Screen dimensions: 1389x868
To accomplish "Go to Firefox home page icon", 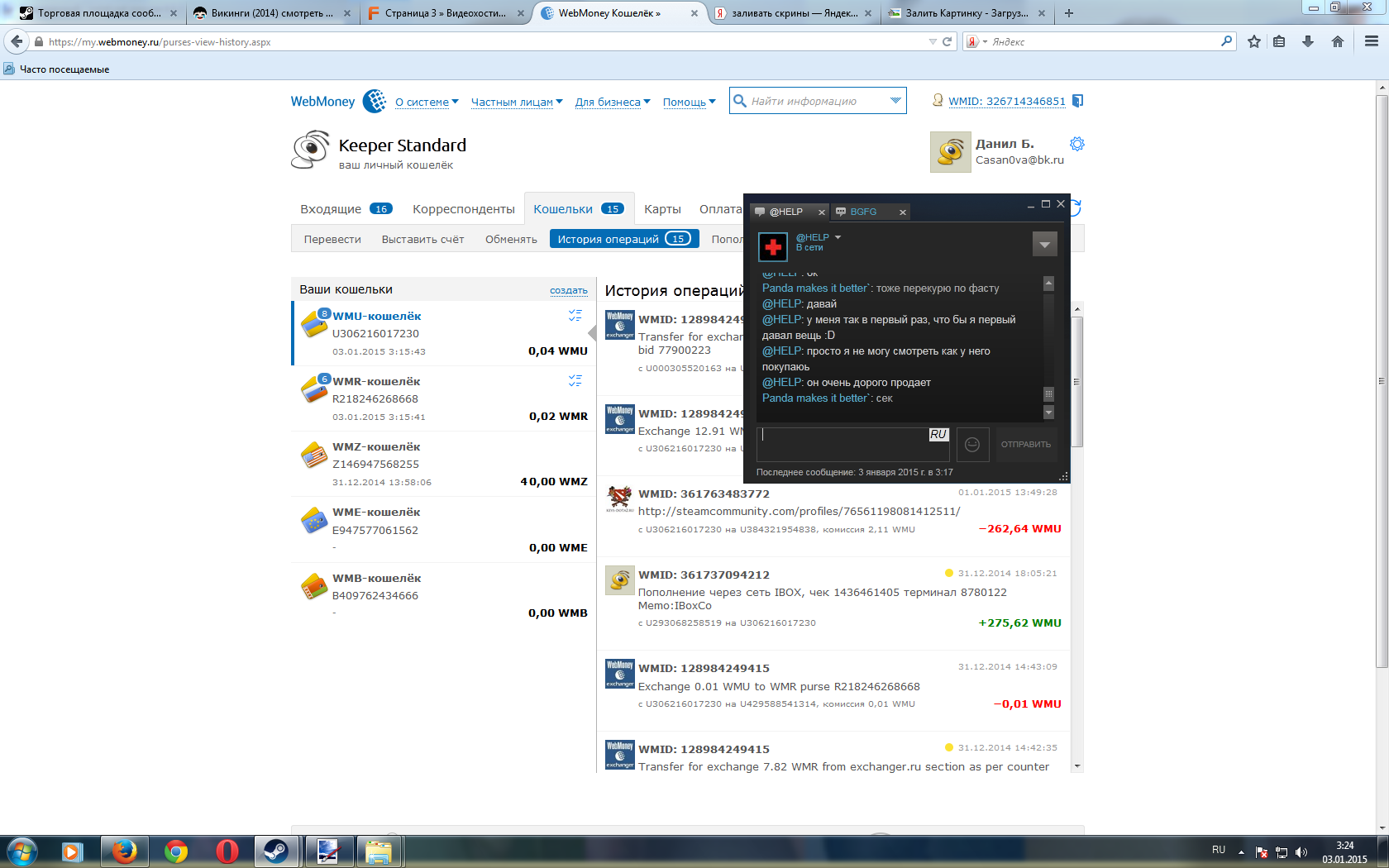I will coord(1338,41).
